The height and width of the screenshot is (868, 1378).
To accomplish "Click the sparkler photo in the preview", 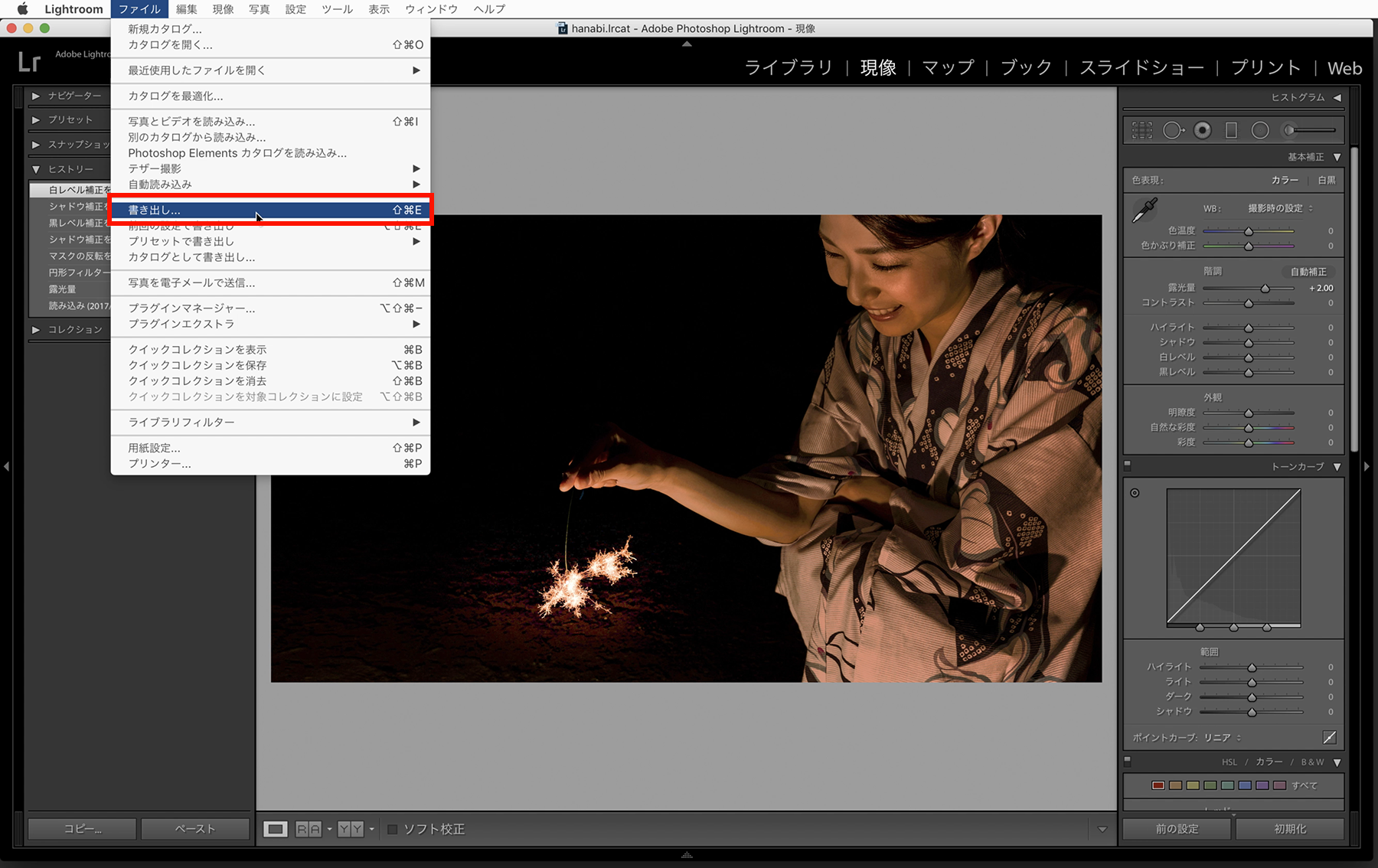I will 687,449.
